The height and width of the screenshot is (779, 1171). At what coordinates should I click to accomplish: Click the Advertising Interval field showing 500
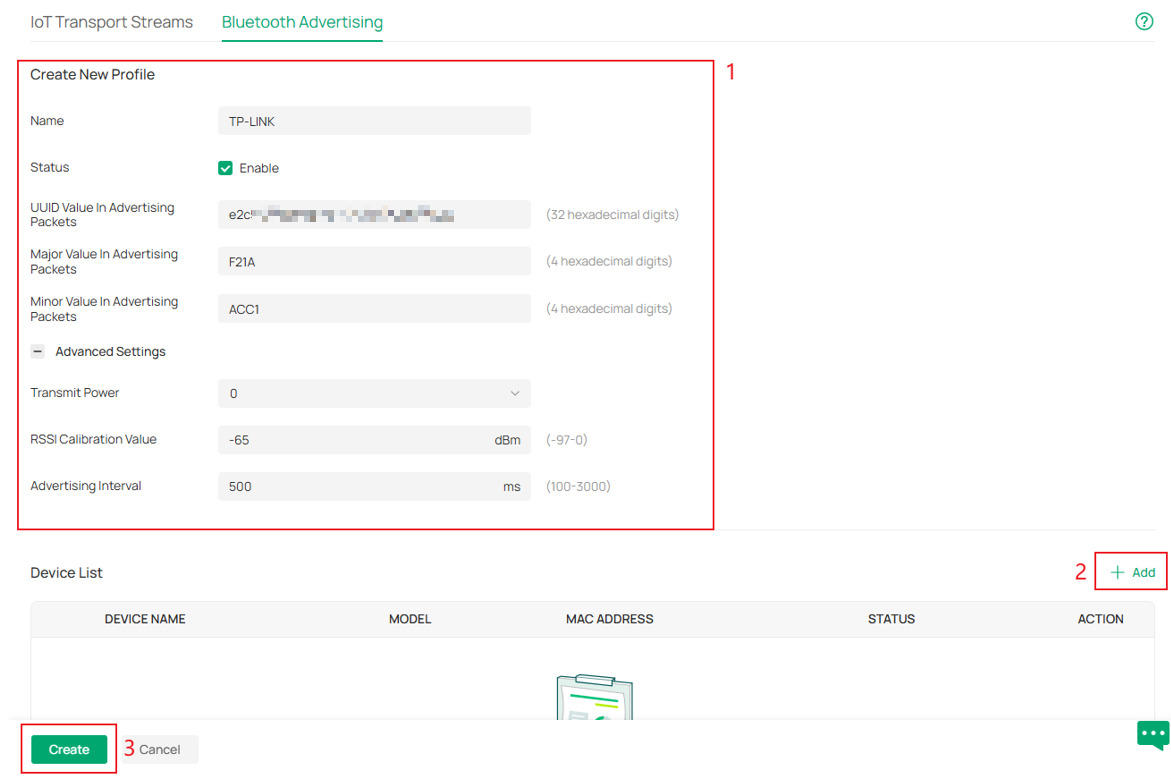(x=374, y=486)
